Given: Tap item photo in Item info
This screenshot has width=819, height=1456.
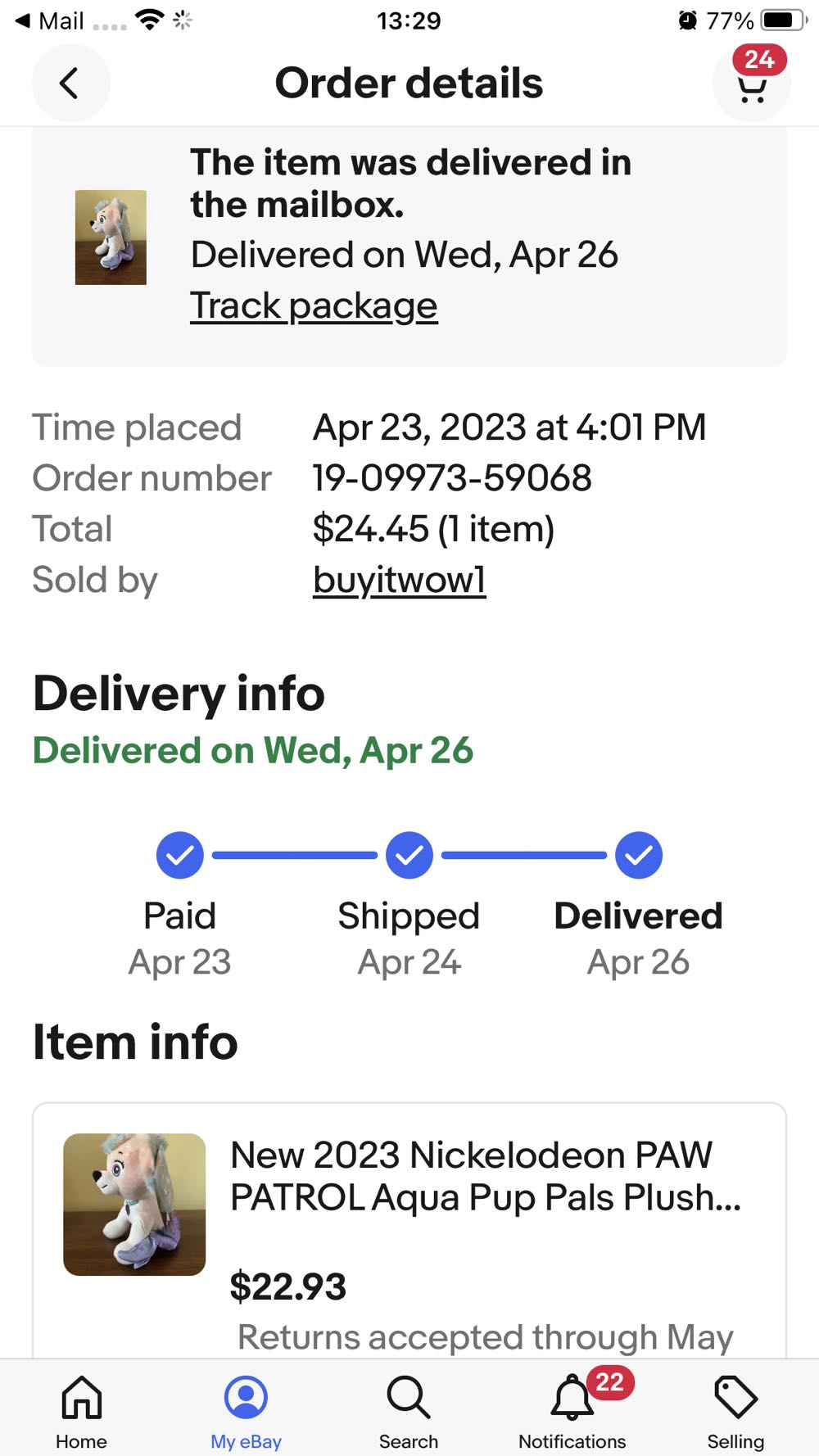Looking at the screenshot, I should [x=134, y=1204].
